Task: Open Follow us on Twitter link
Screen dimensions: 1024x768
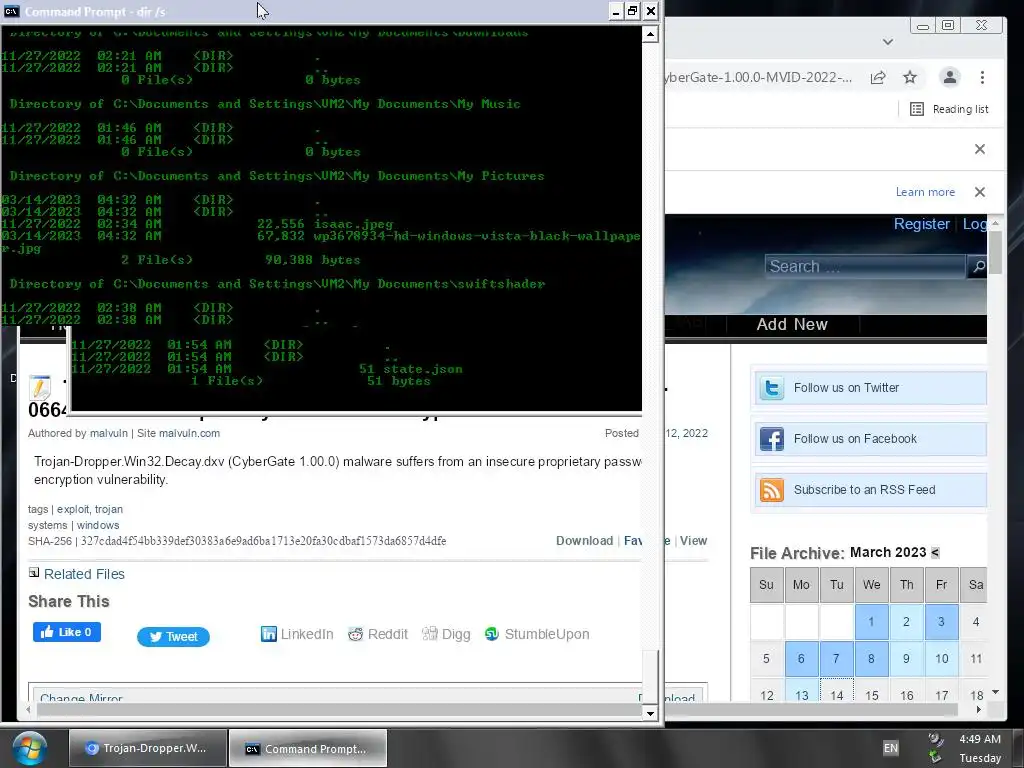Action: 846,388
